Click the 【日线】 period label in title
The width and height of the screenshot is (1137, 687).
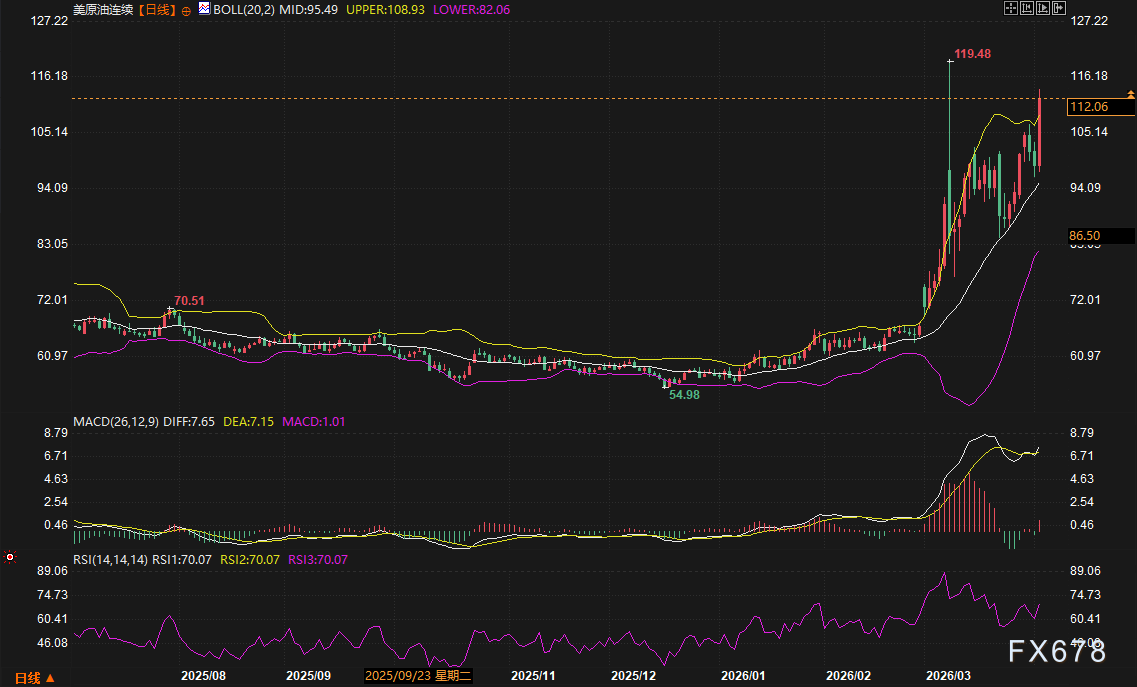(155, 10)
